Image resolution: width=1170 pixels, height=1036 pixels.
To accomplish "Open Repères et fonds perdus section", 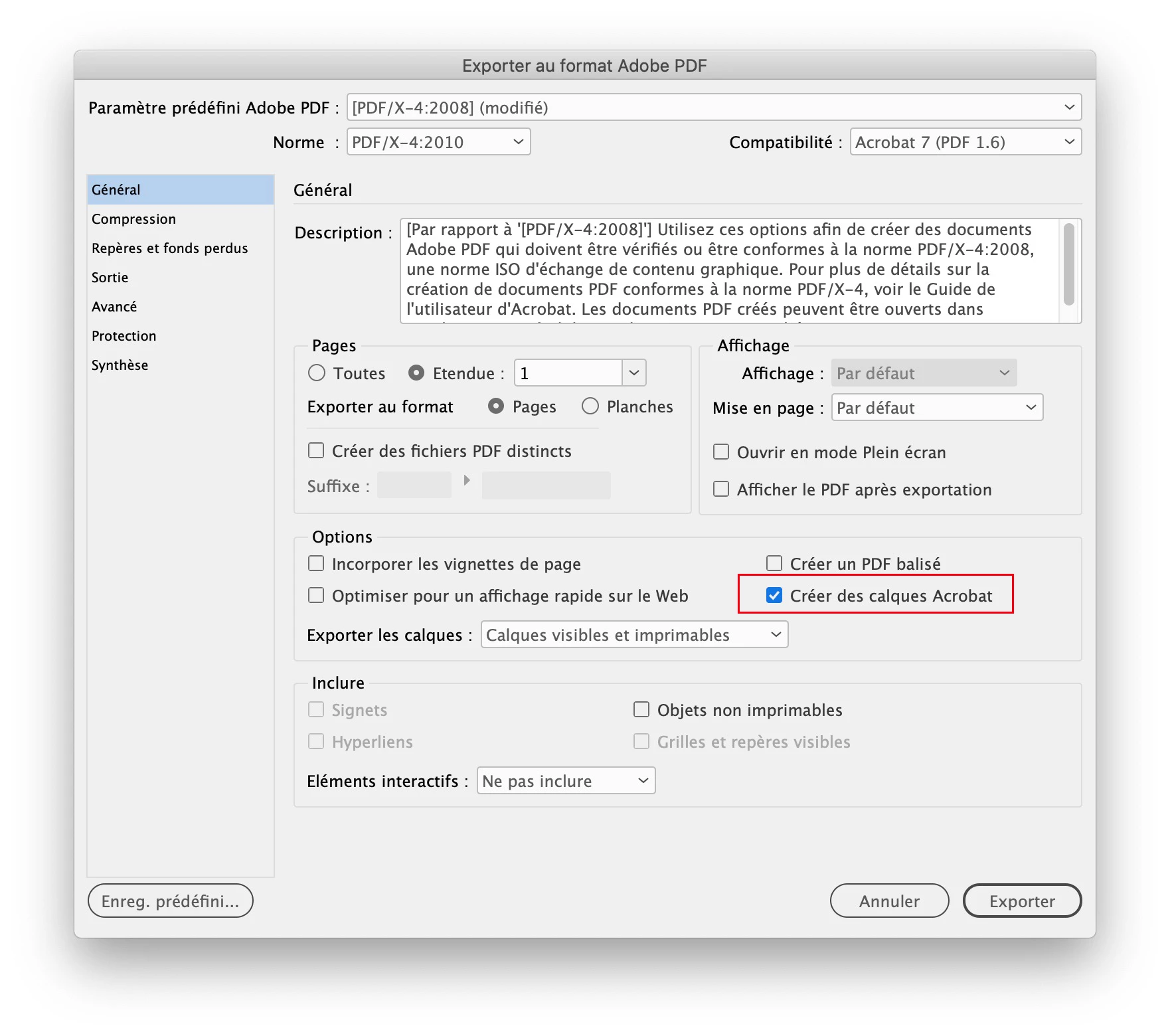I will [180, 248].
